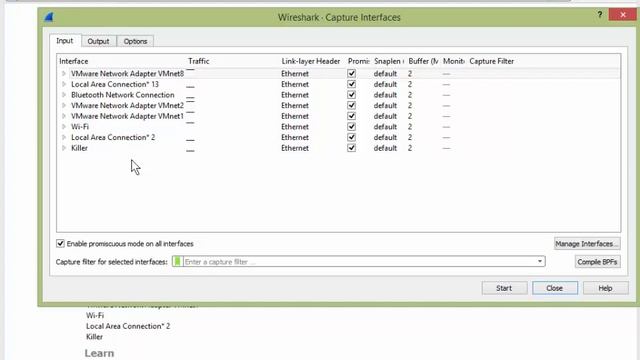The image size is (640, 360).
Task: Sort by the Link-layer Header column
Action: coord(311,61)
